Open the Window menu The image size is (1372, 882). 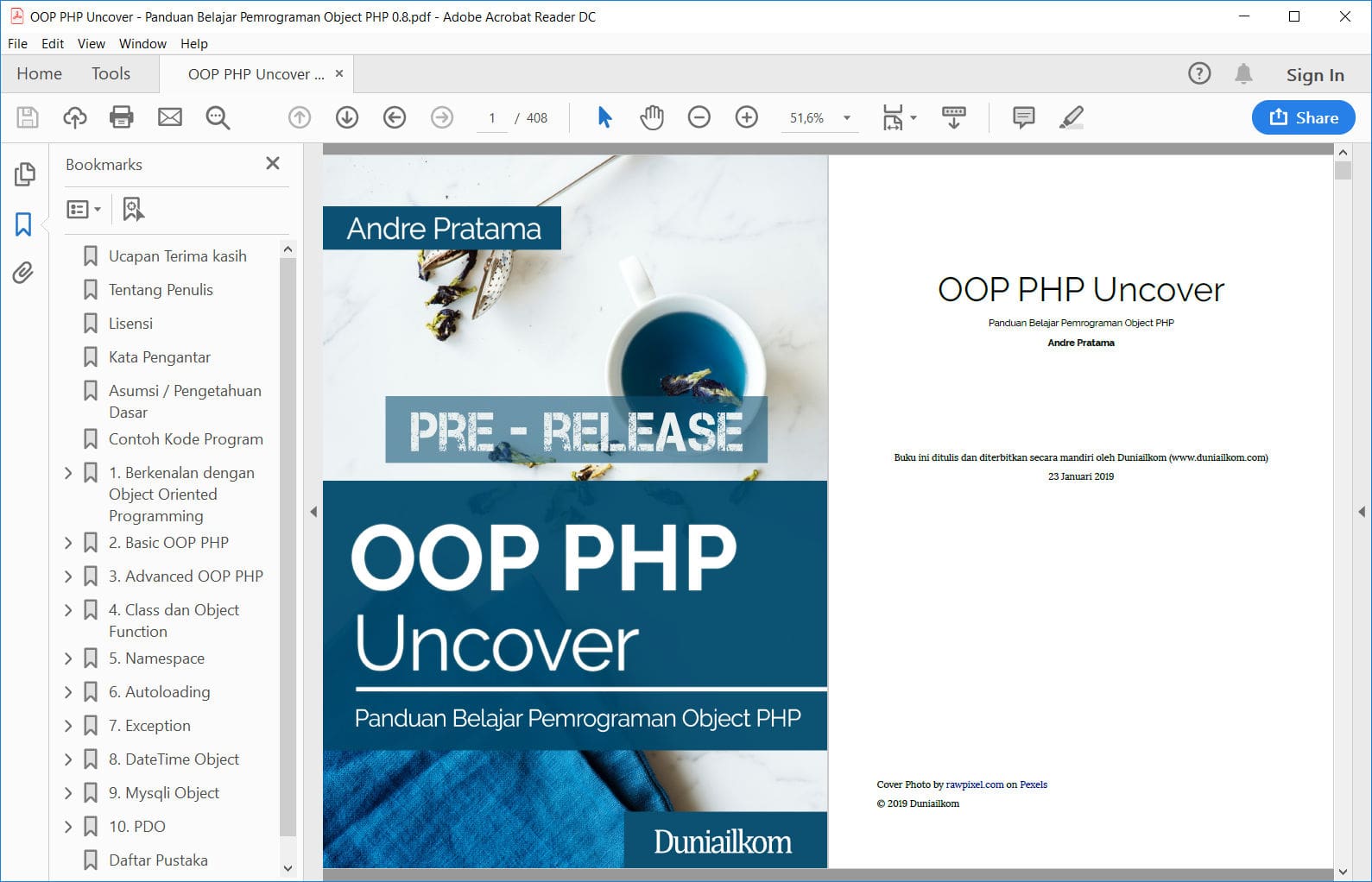tap(142, 43)
